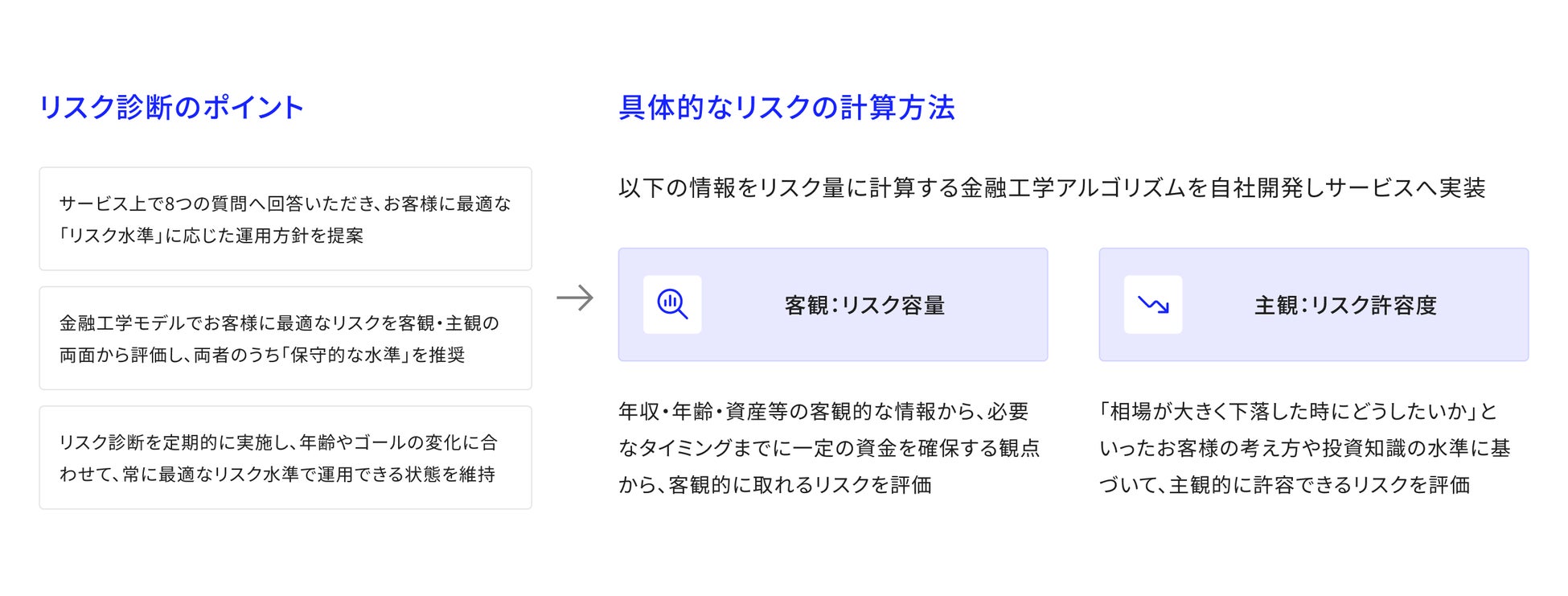Click paragraph starting with 「相場が大きく下落した時に
Image resolution: width=1568 pixels, height=596 pixels.
(x=1304, y=448)
